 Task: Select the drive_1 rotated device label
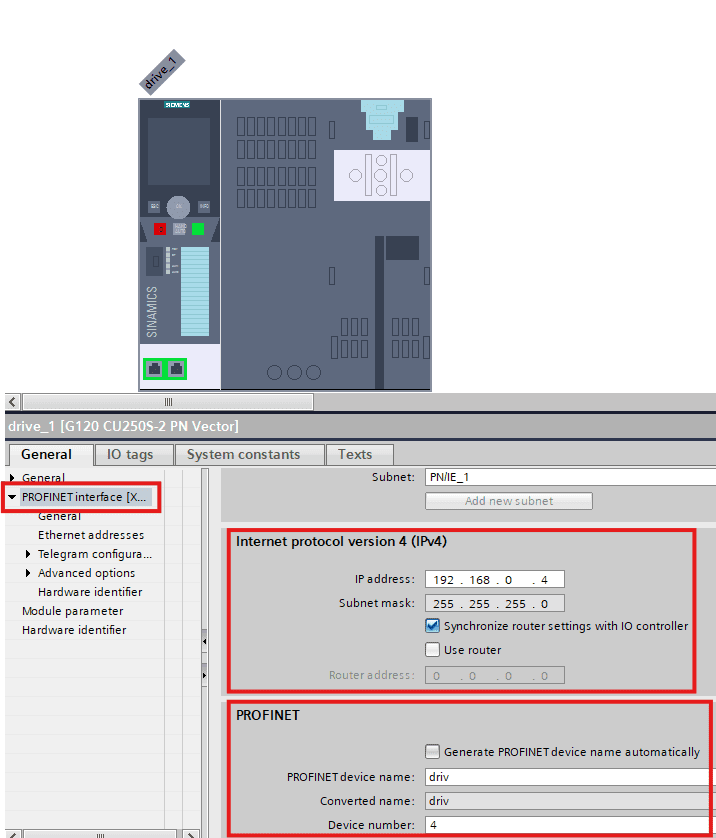tap(162, 72)
